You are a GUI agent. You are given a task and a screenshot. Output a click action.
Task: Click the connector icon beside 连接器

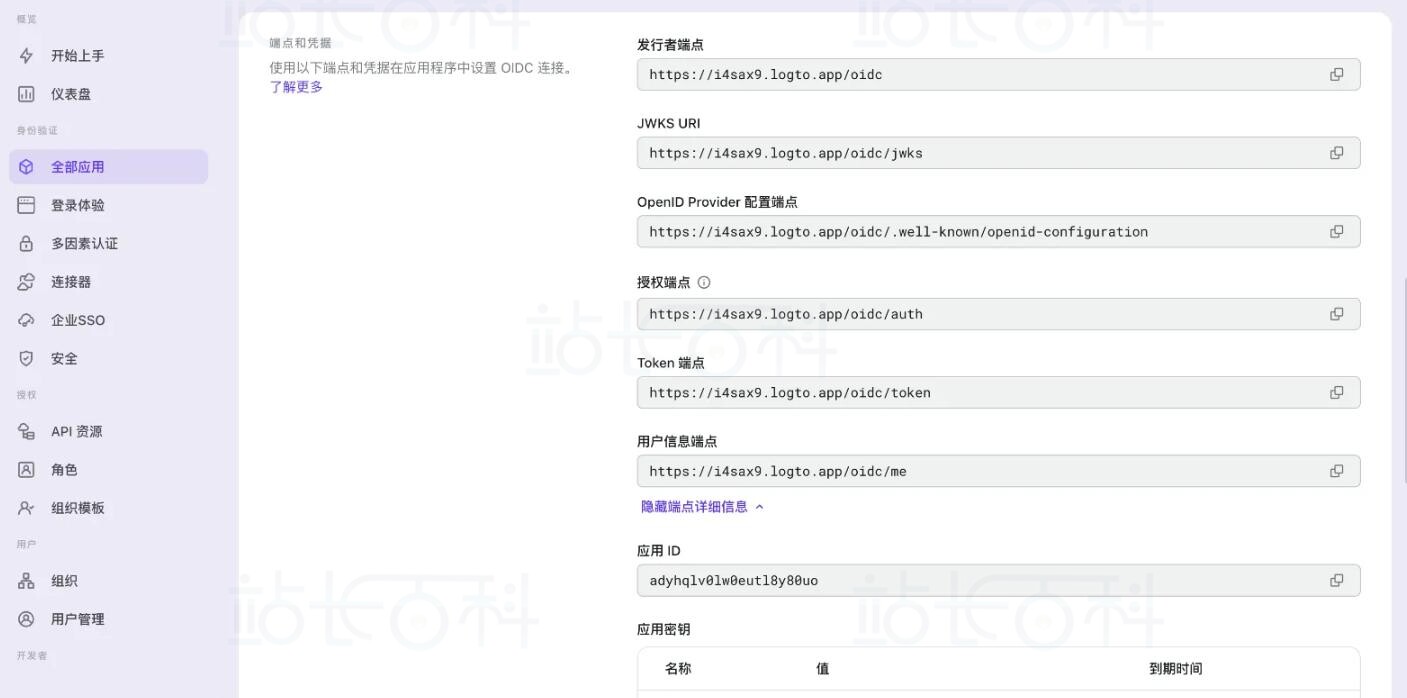(x=26, y=282)
